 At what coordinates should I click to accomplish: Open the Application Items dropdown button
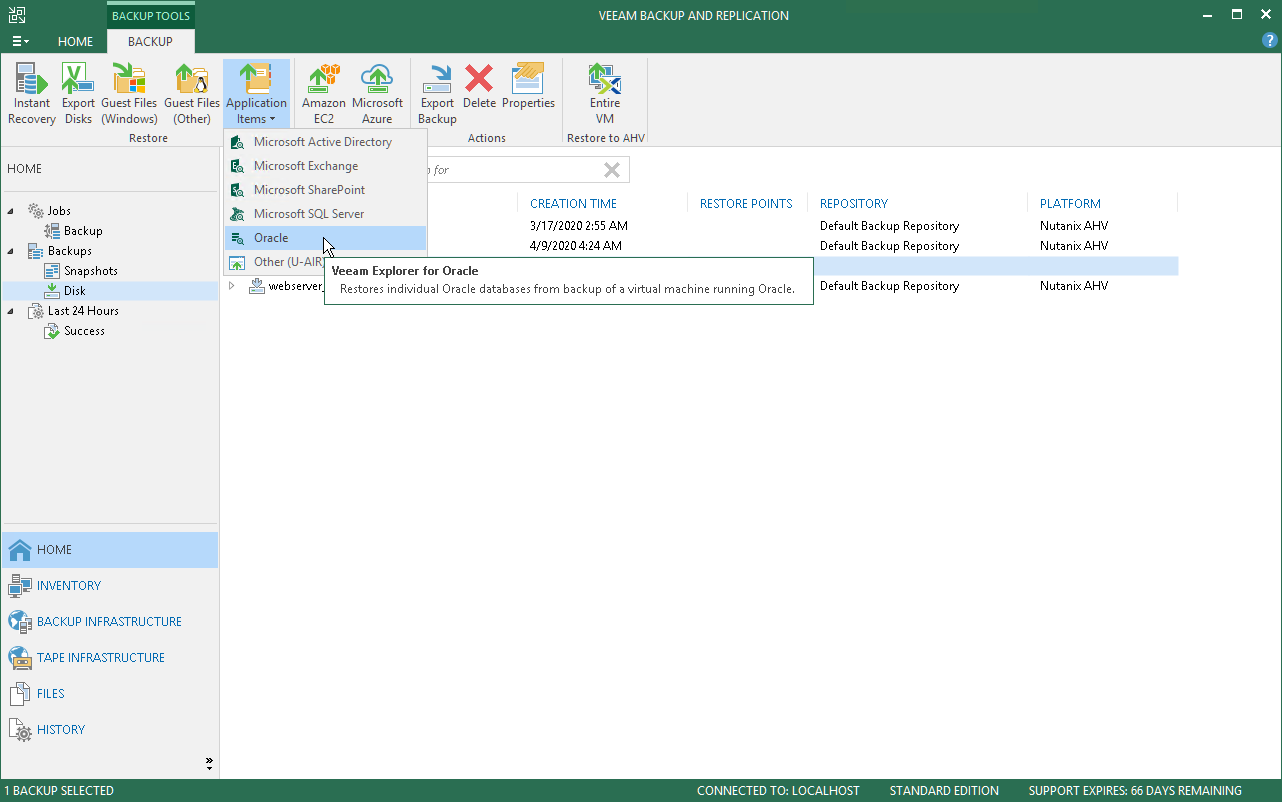[256, 94]
